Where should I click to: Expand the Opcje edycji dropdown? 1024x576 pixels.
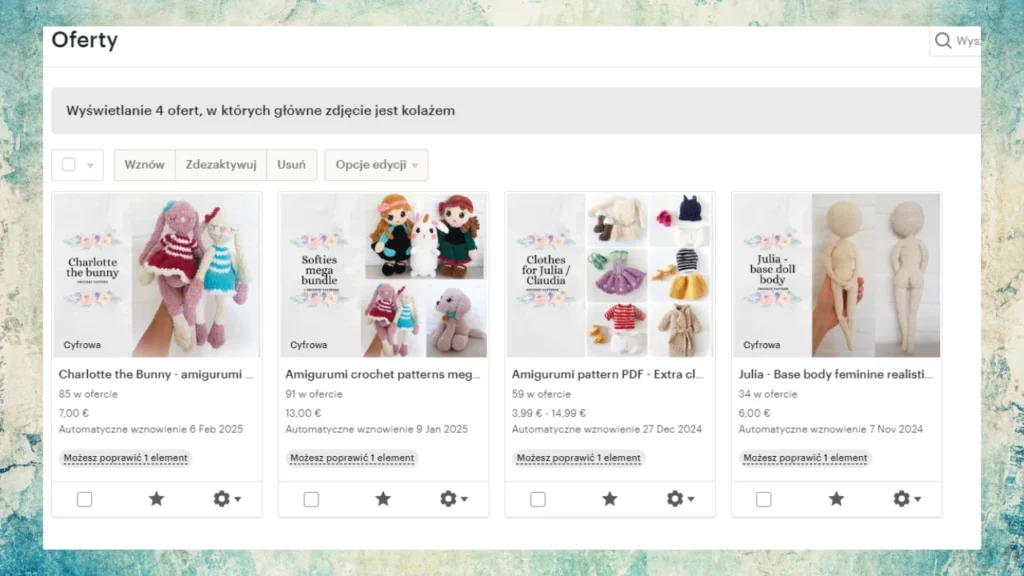[376, 165]
